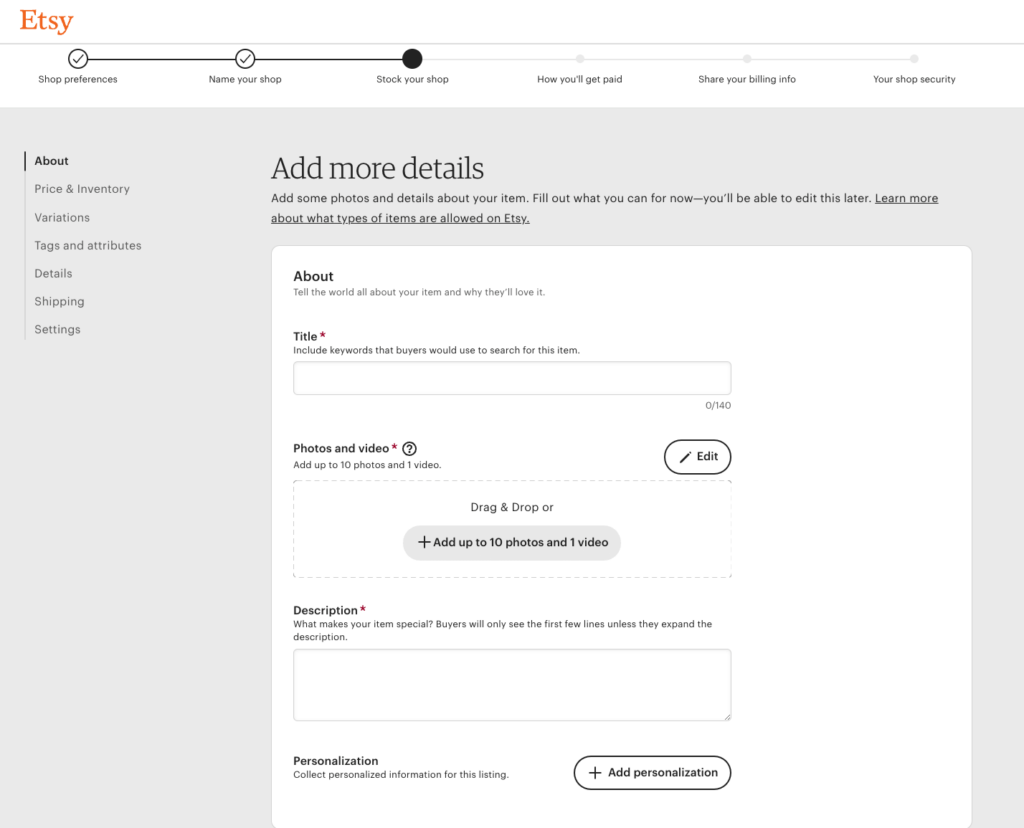The height and width of the screenshot is (828, 1024).
Task: Select Price & Inventory in the sidebar
Action: [82, 189]
